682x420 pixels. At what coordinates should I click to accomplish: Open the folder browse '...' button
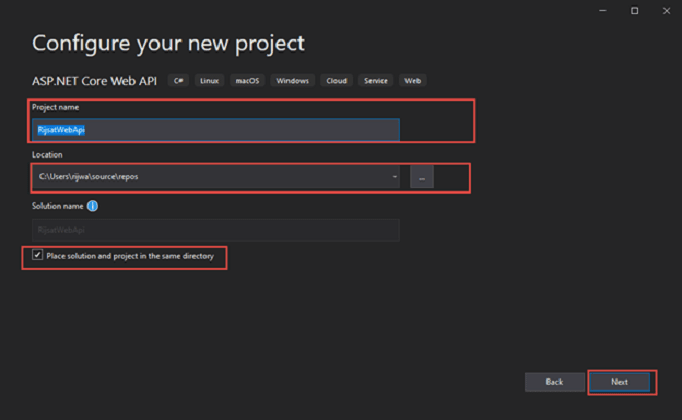tap(421, 177)
